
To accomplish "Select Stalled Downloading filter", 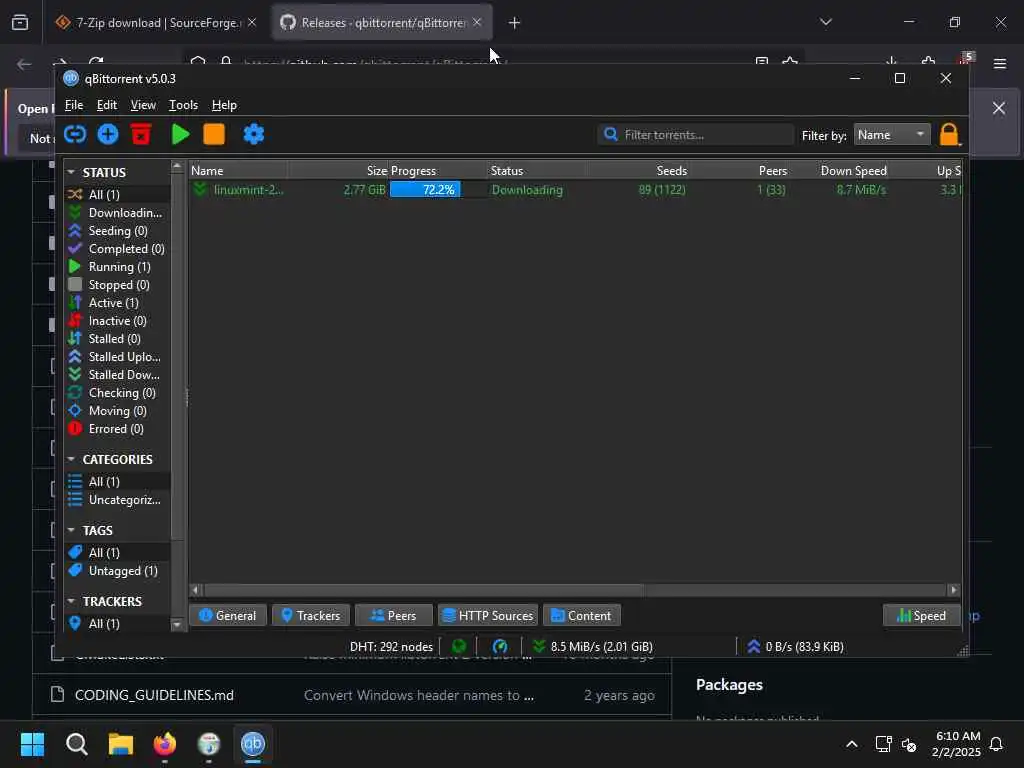I will [x=118, y=375].
